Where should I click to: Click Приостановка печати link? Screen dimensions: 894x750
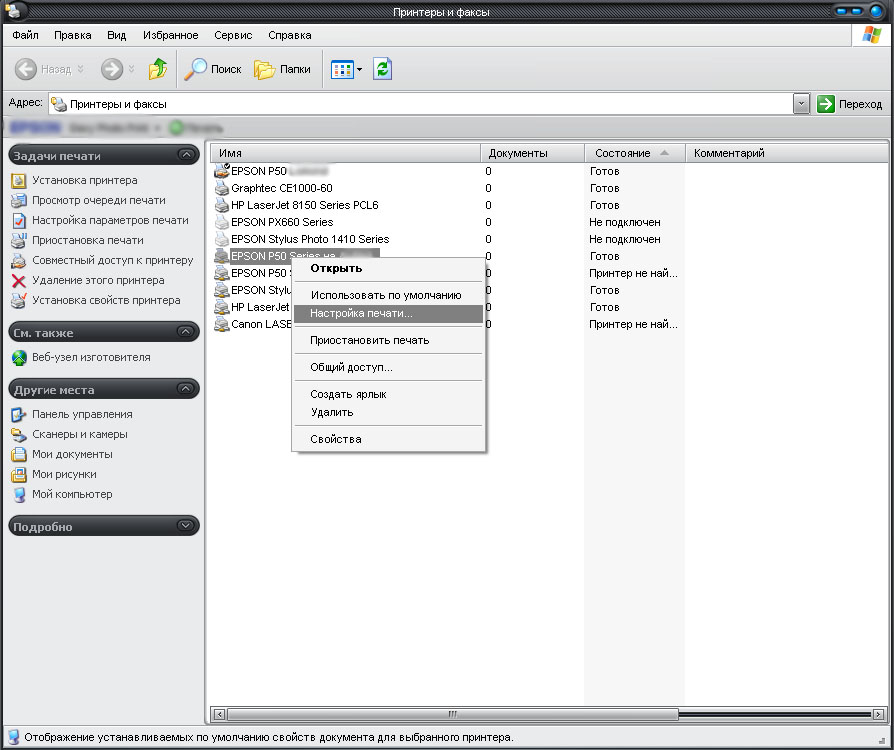(x=88, y=240)
